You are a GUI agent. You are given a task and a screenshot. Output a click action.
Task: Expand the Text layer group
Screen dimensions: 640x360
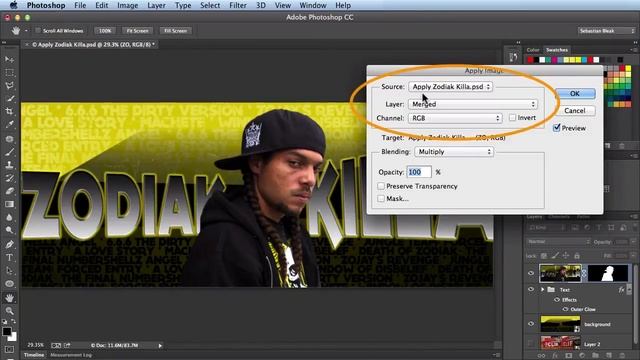(x=542, y=289)
